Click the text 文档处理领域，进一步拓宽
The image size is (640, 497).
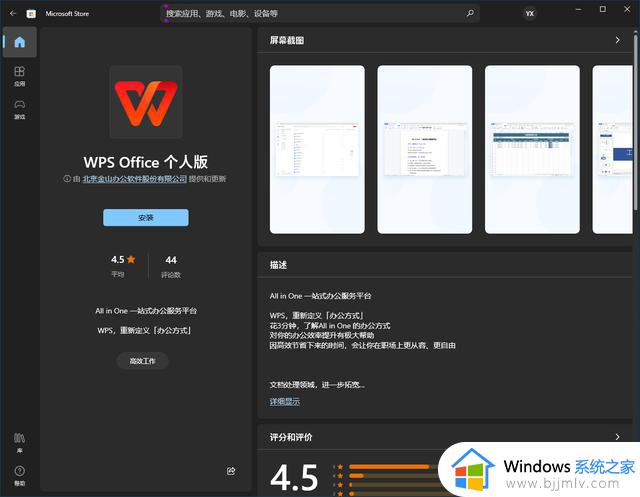coord(317,384)
